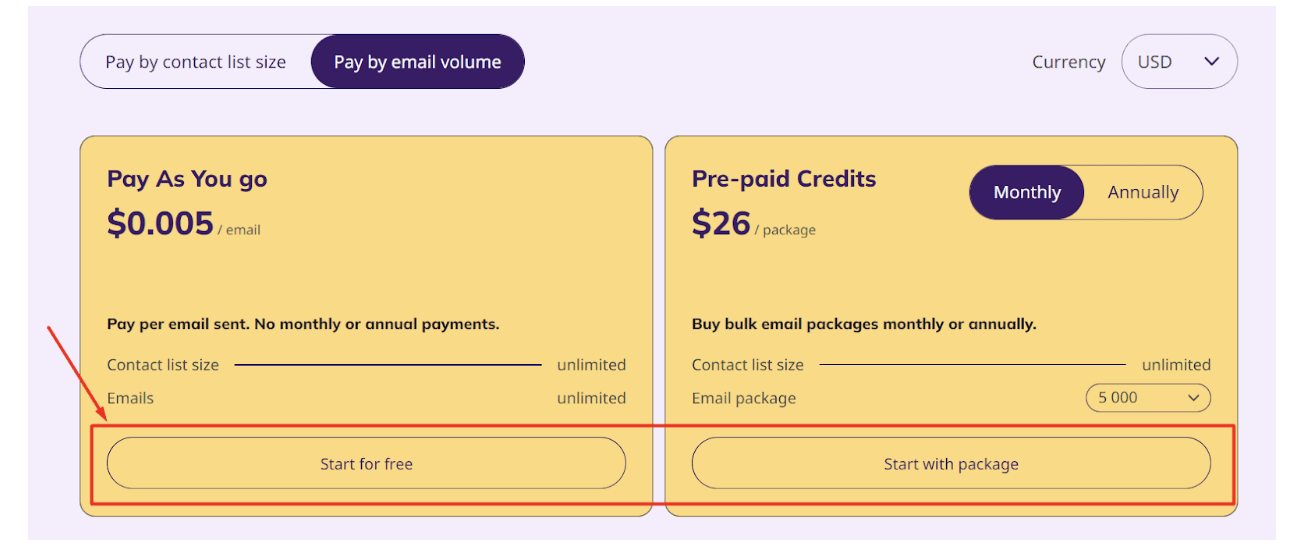Switch to Pay by contact list size
The image size is (1296, 560).
coord(196,62)
